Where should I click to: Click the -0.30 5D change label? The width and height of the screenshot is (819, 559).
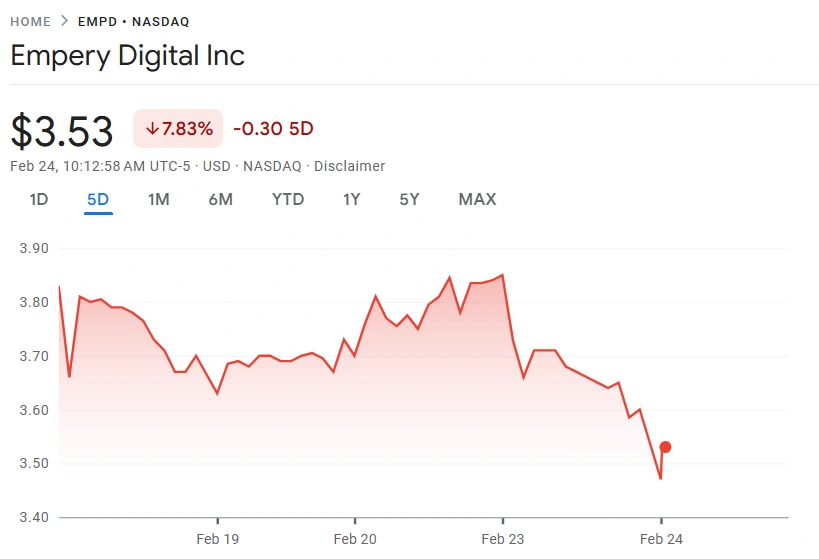click(273, 128)
